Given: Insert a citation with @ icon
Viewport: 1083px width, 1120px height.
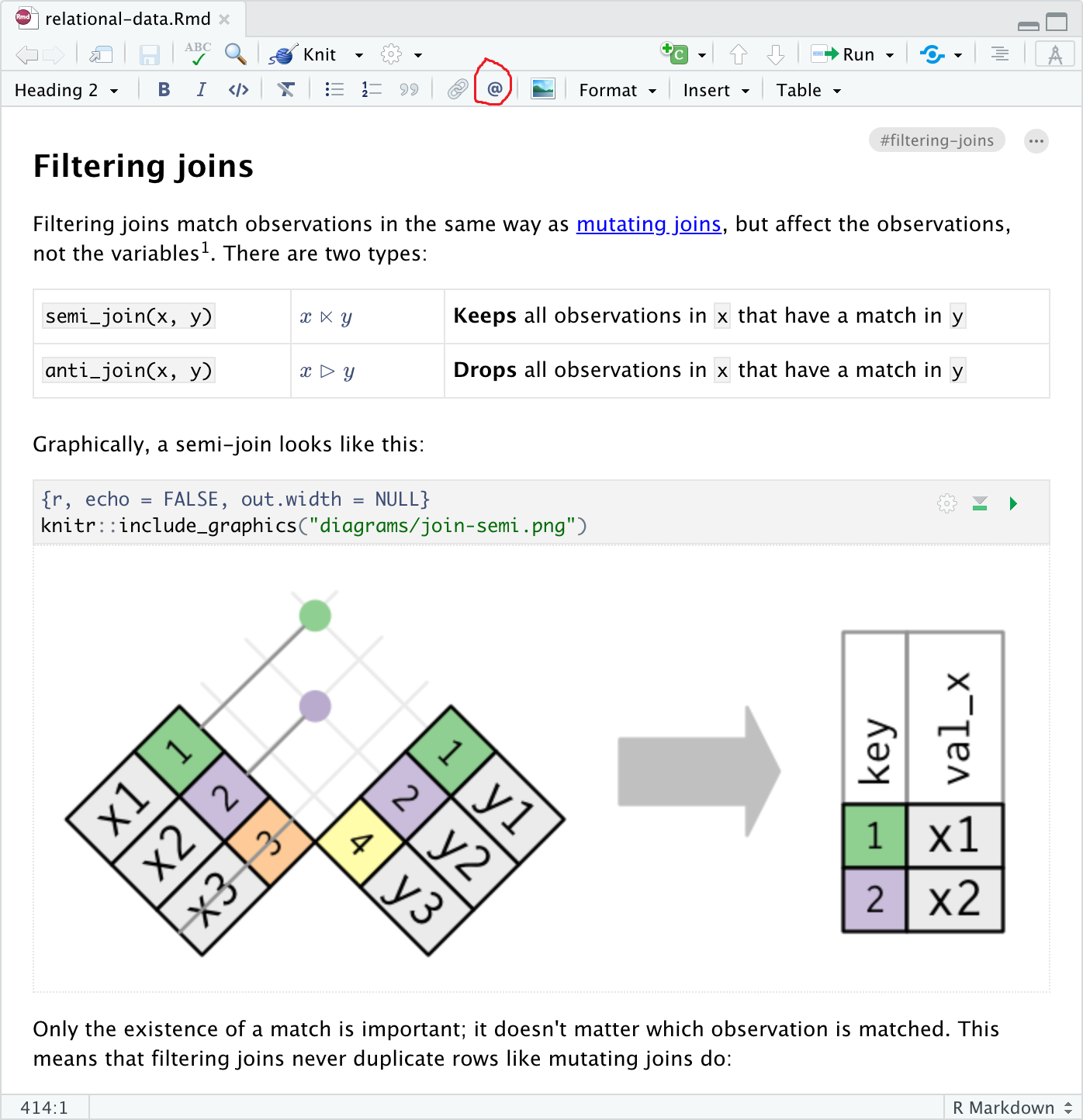Looking at the screenshot, I should pos(494,90).
